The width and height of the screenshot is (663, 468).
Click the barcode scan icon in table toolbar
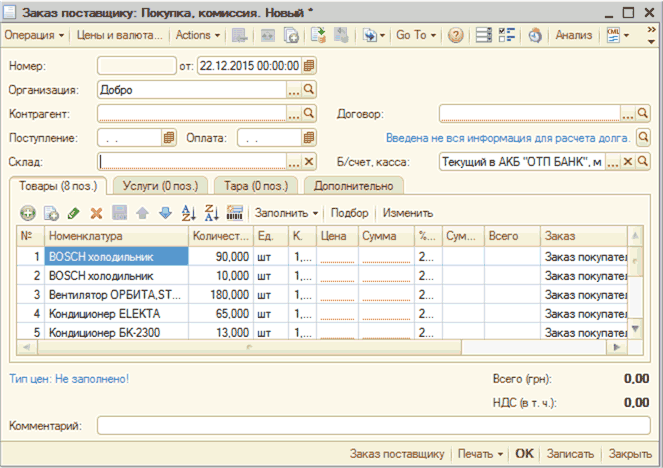pos(235,213)
